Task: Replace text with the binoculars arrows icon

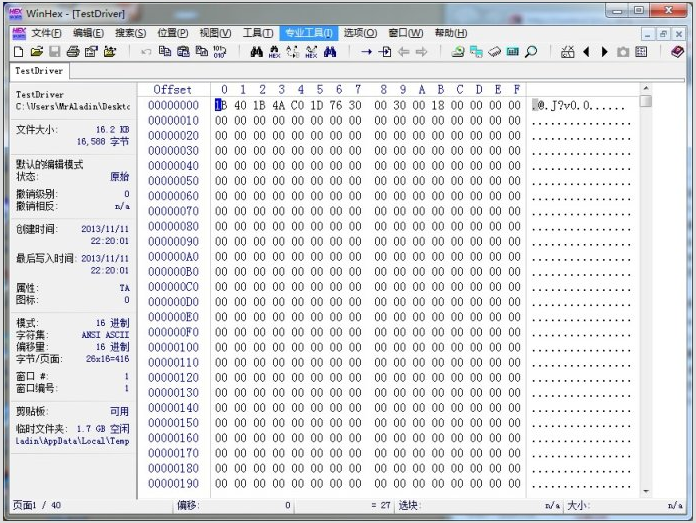Action: point(293,52)
